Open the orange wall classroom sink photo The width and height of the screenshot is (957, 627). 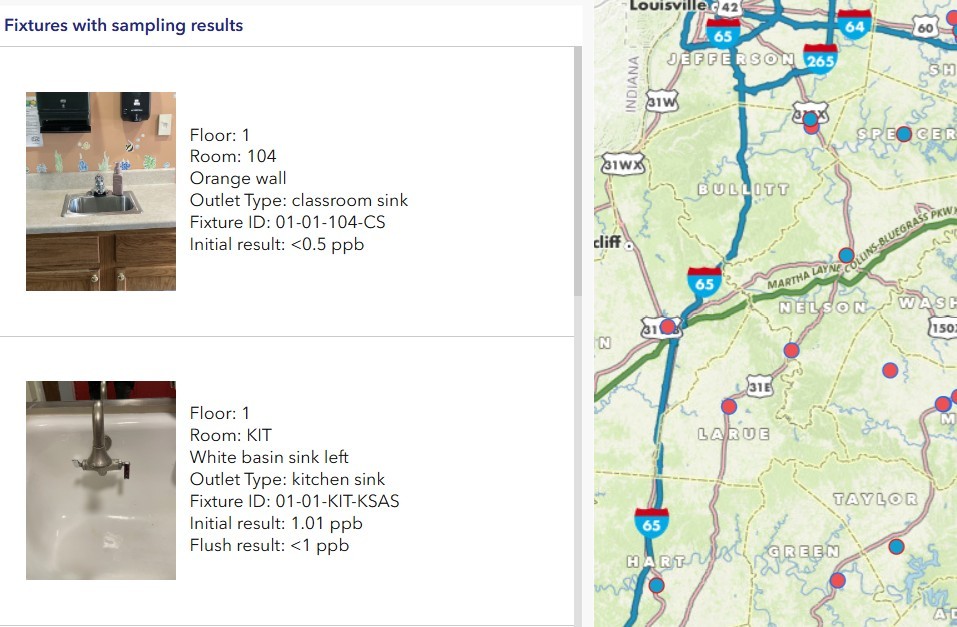pyautogui.click(x=101, y=191)
